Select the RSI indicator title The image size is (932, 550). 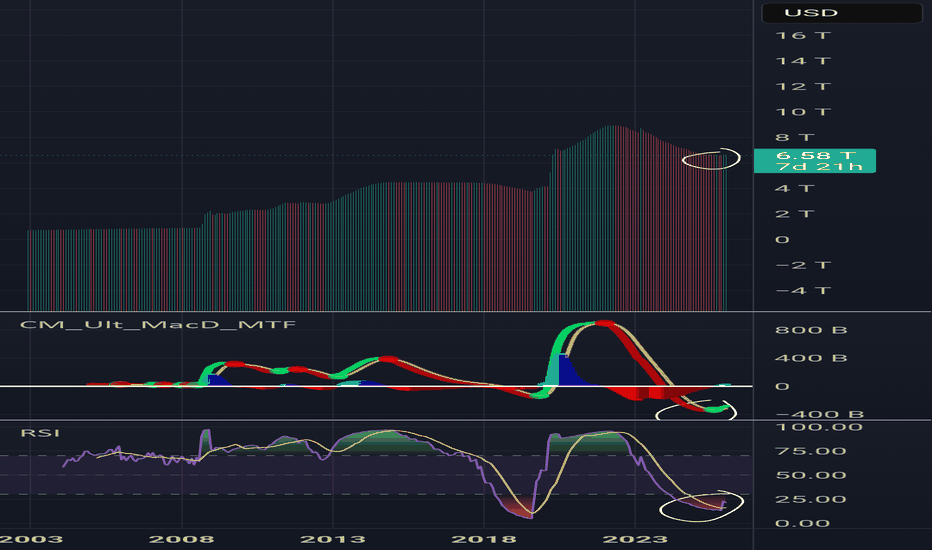point(43,432)
